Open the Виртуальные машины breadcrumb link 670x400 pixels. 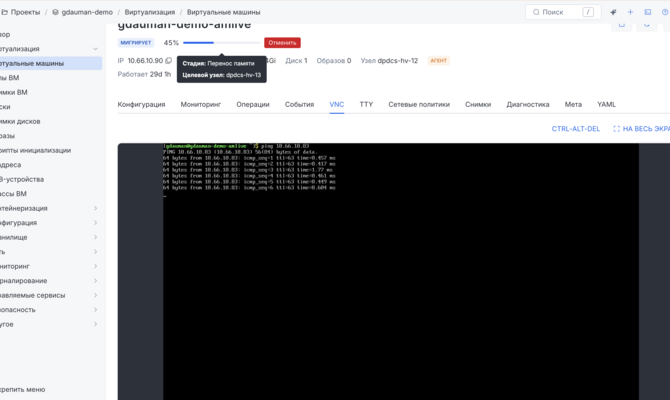pyautogui.click(x=223, y=12)
